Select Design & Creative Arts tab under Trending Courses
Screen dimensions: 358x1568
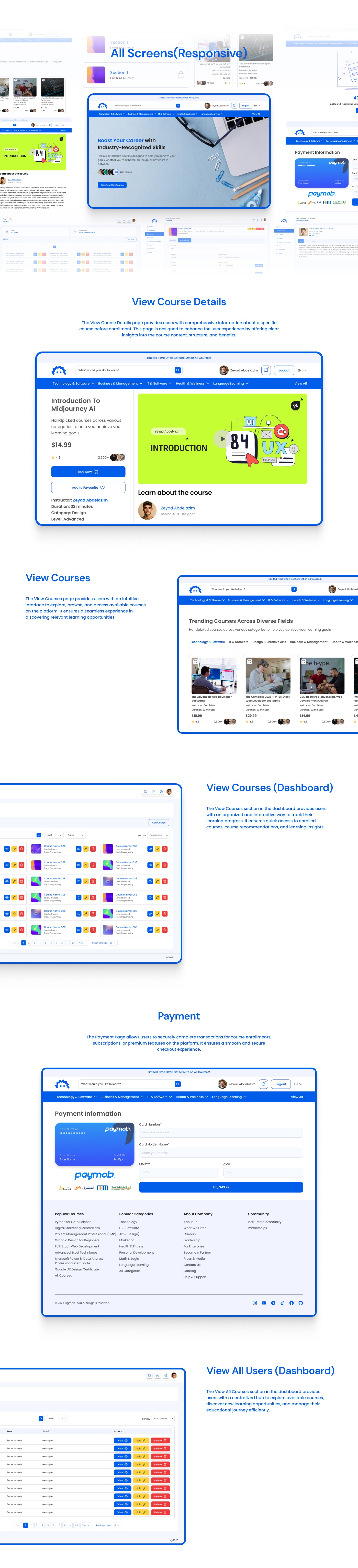point(269,642)
